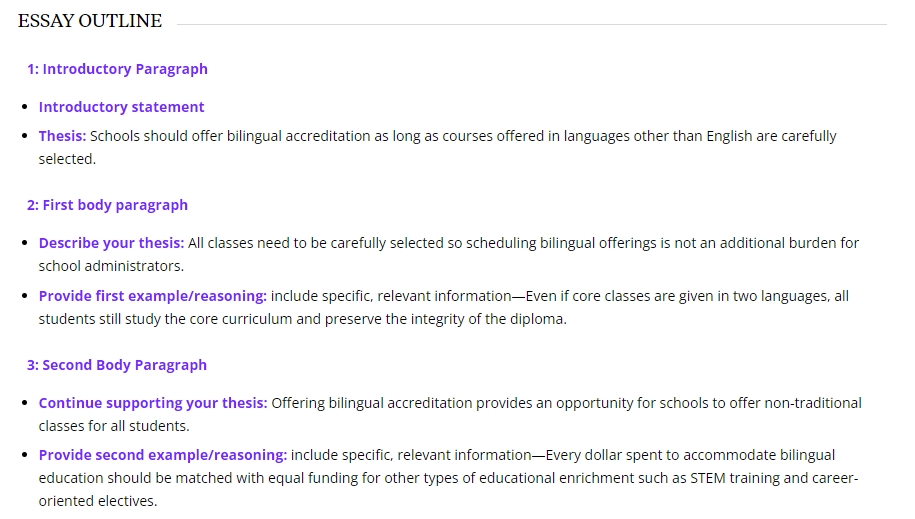Screen dimensions: 915x519
Task: Click the purple 'Thesis:' label
Action: tap(62, 136)
